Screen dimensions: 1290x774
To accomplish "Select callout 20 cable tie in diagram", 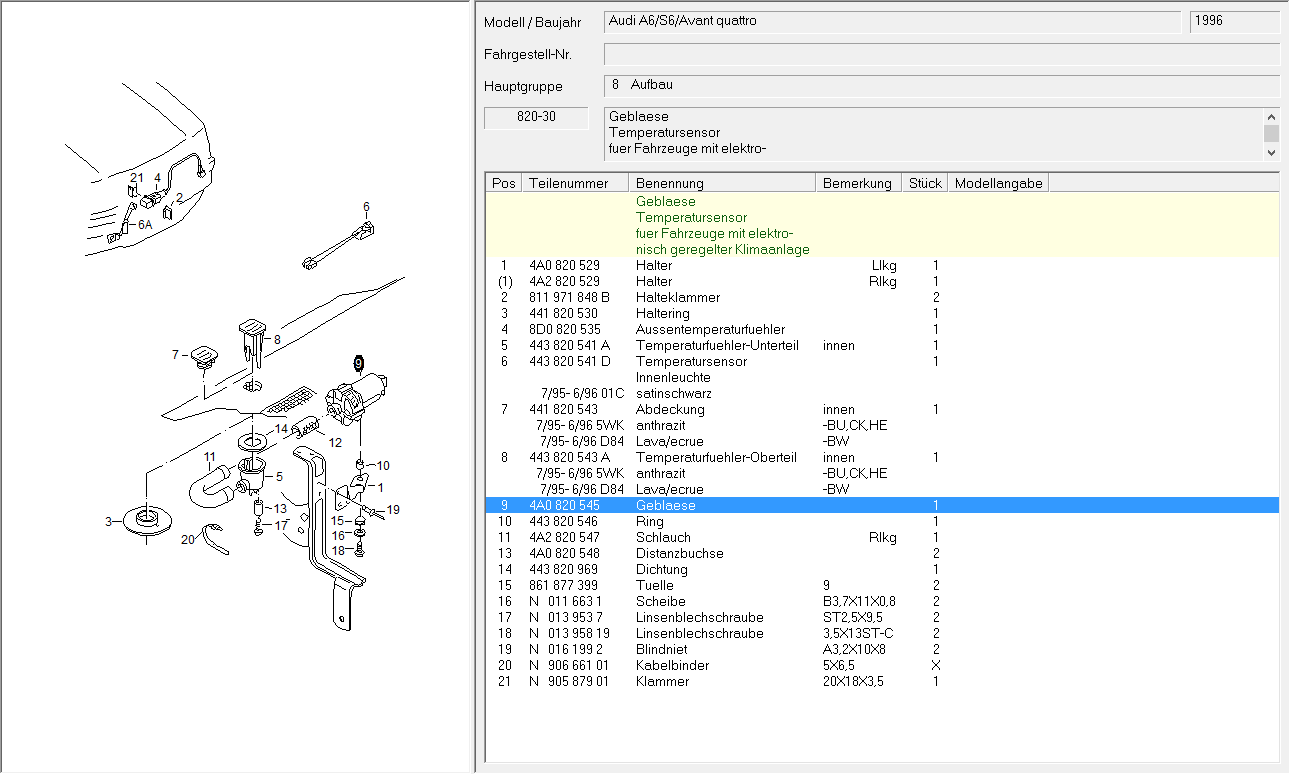I will pos(188,539).
